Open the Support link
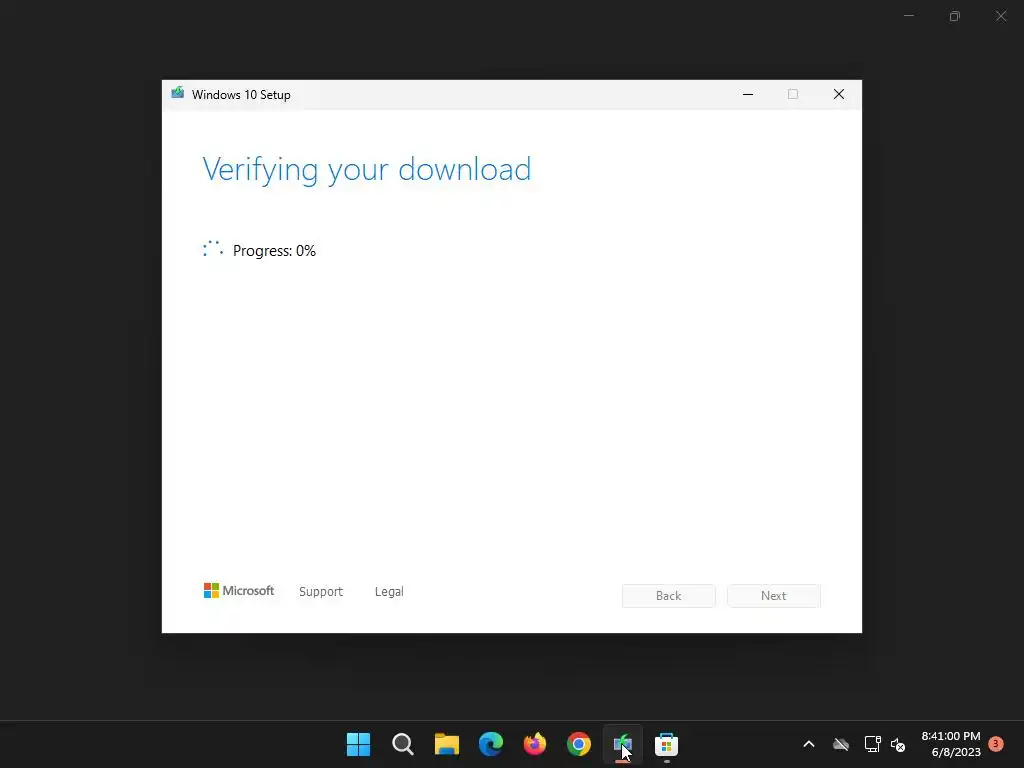1024x768 pixels. coord(321,592)
